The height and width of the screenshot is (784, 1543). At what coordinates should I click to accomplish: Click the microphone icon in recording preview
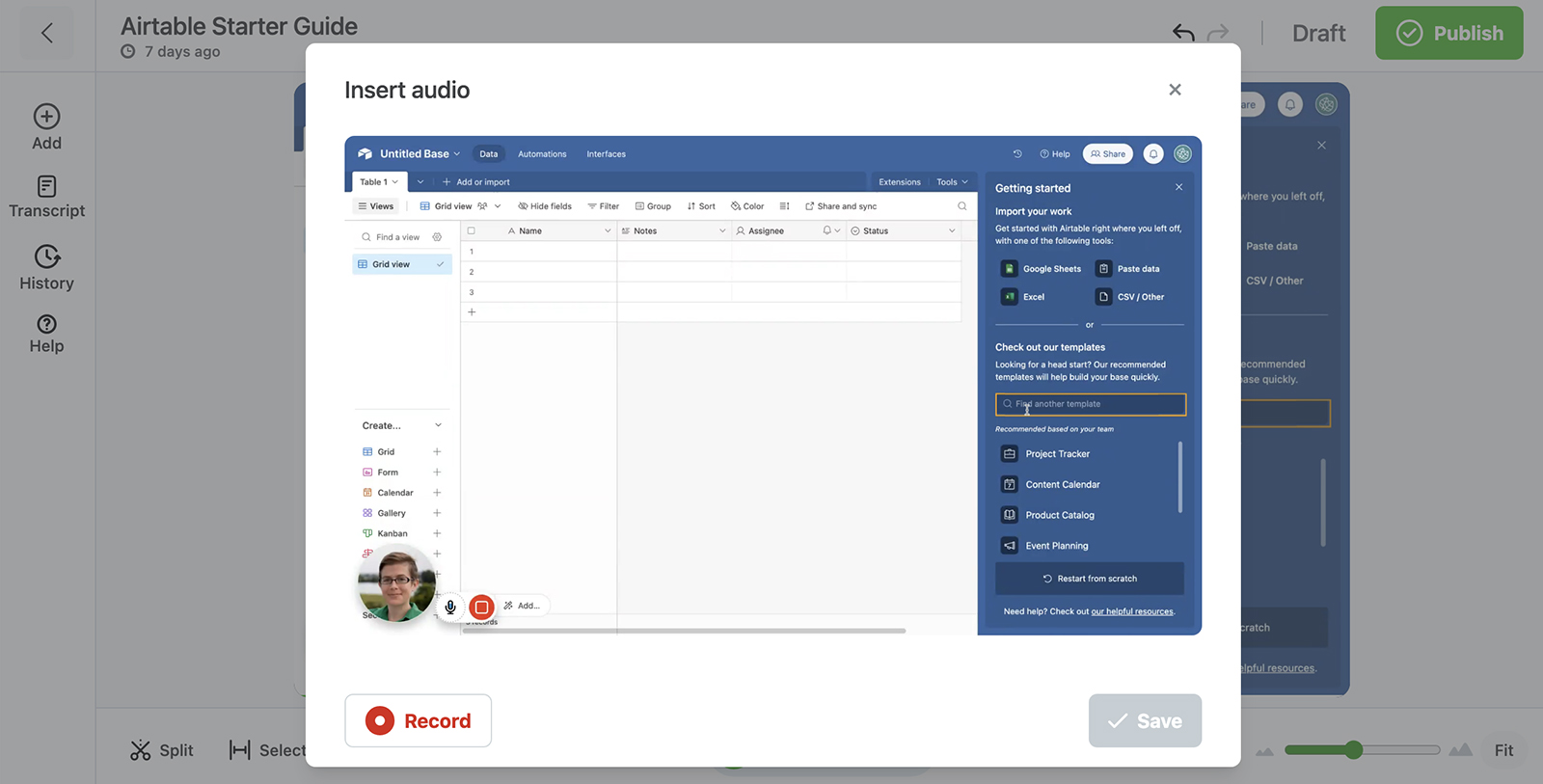pyautogui.click(x=450, y=607)
